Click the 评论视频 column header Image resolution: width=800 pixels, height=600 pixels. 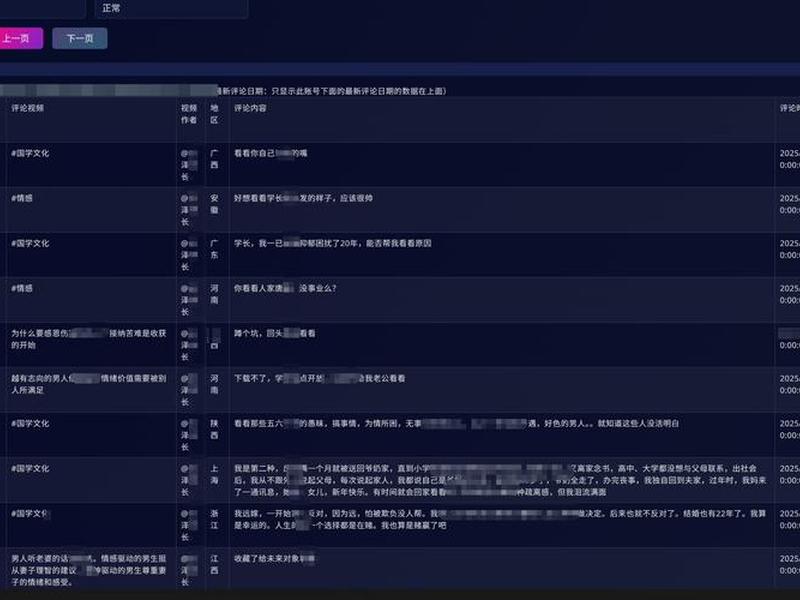28,108
